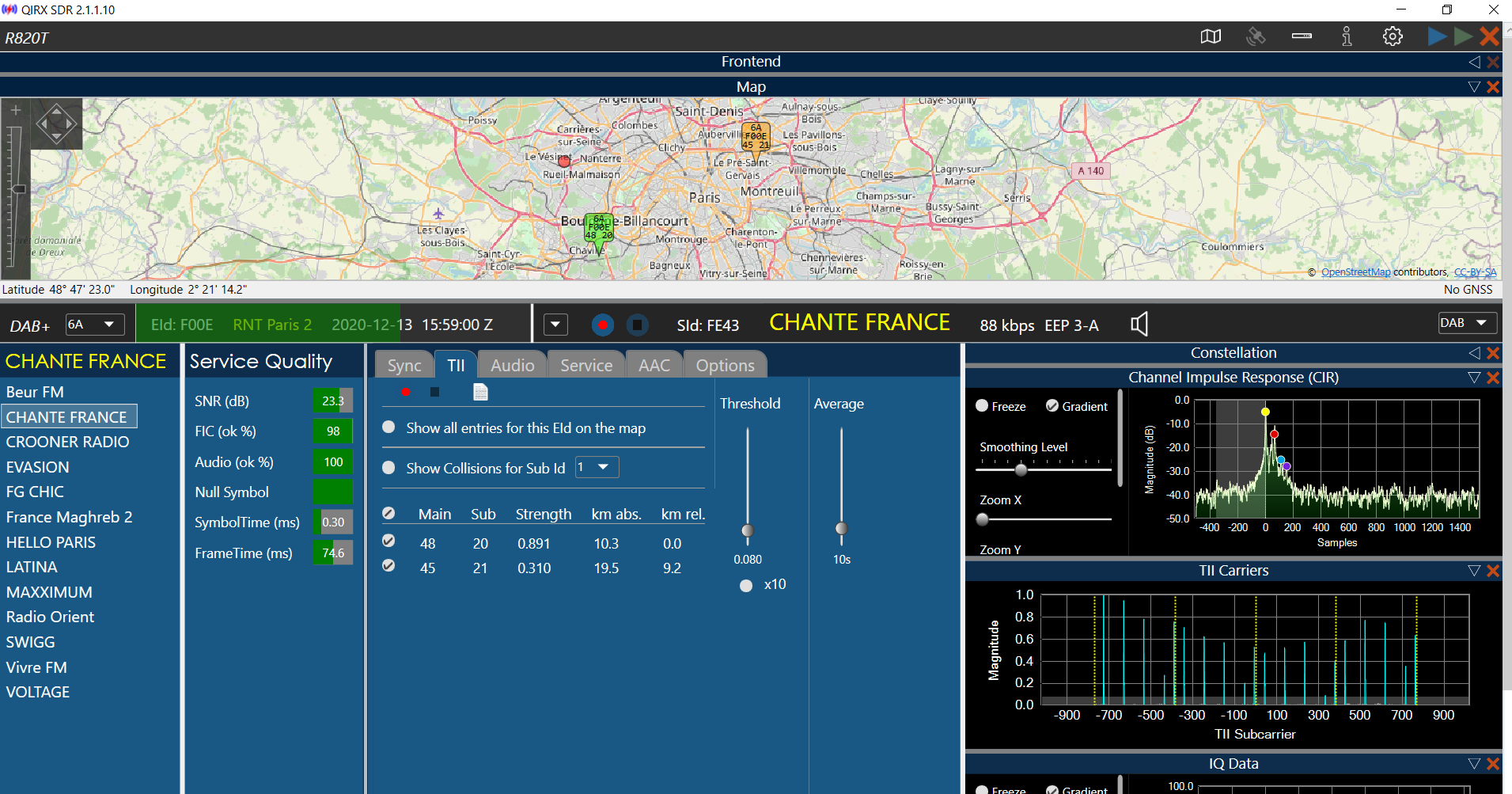Toggle Gradient in CIR panel
The image size is (1512, 794).
tap(1052, 405)
